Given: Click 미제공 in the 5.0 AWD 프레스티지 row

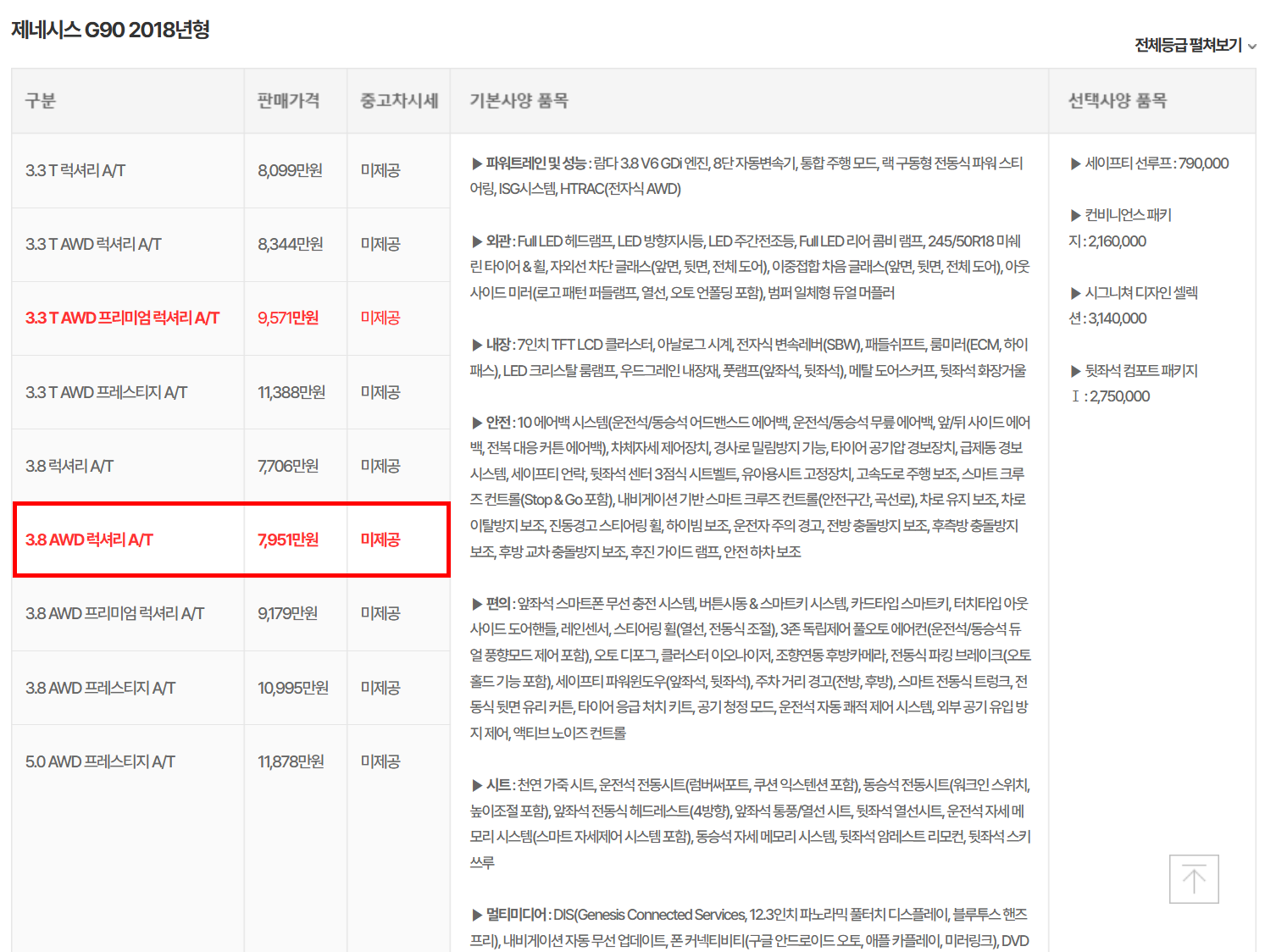Looking at the screenshot, I should [380, 762].
